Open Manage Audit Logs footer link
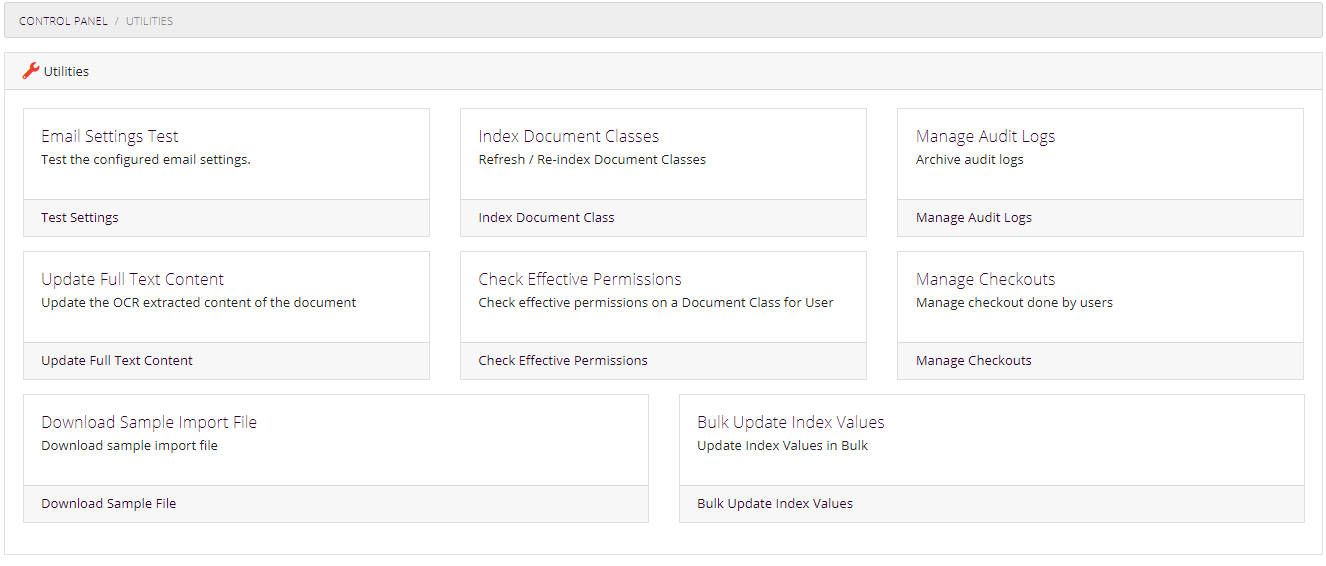This screenshot has height=566, width=1326. (x=973, y=218)
